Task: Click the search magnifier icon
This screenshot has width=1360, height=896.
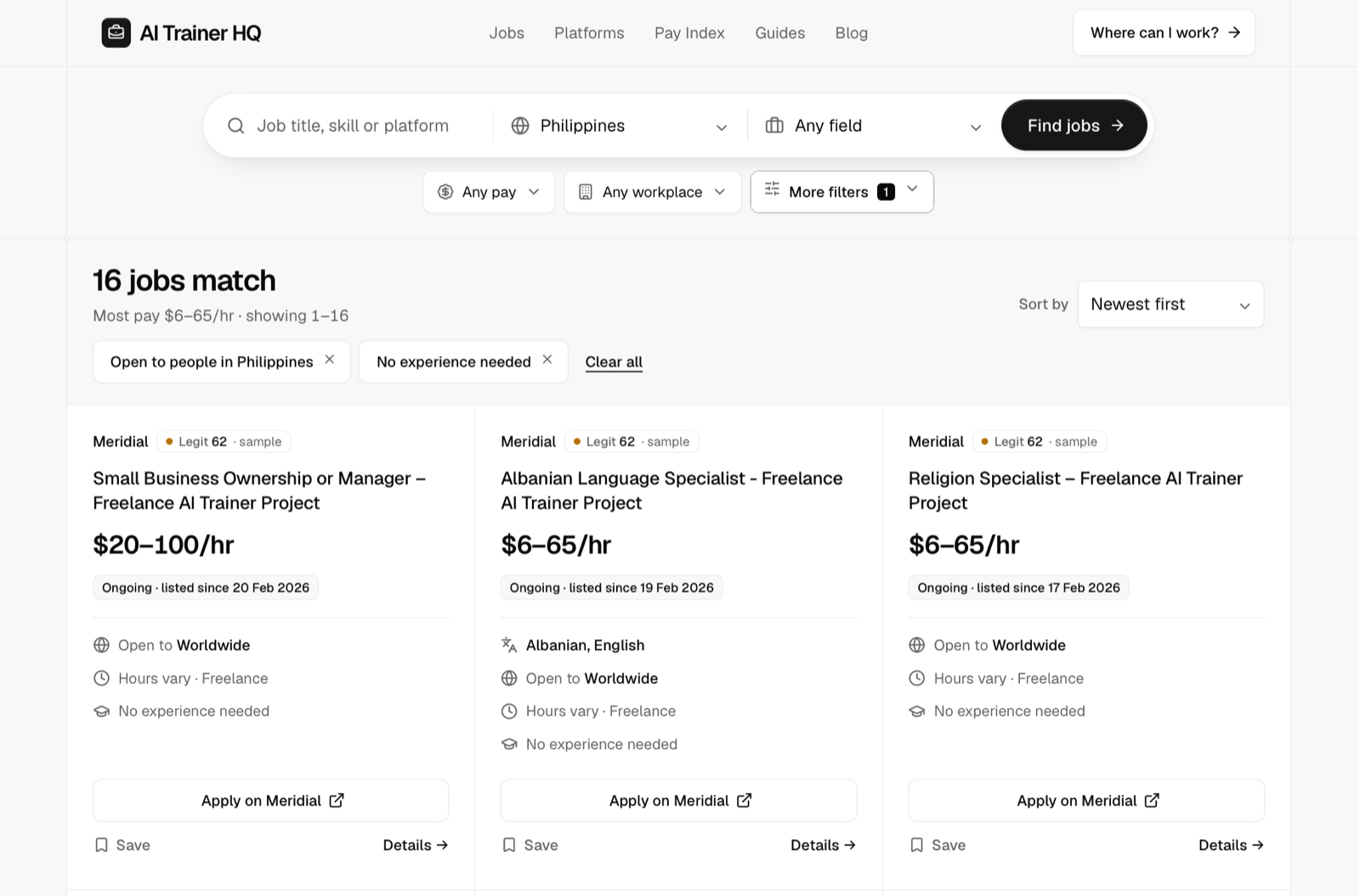Action: 236,126
